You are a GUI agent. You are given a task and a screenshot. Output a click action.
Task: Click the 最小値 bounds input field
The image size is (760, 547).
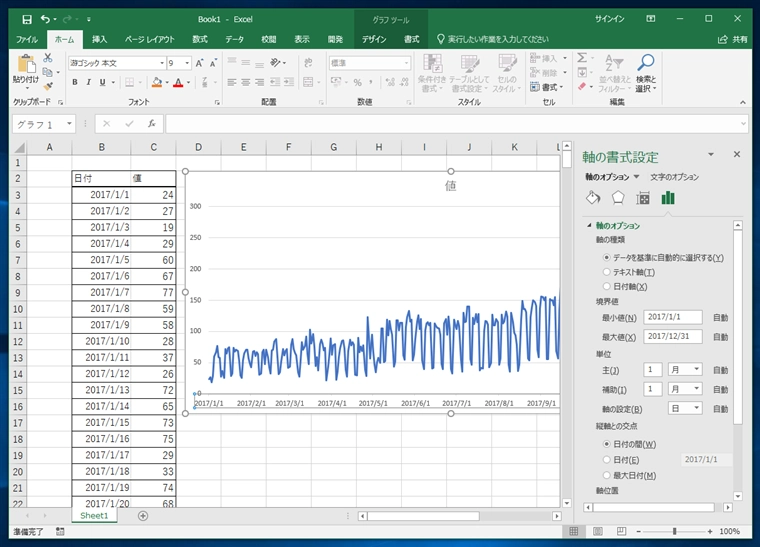point(674,317)
